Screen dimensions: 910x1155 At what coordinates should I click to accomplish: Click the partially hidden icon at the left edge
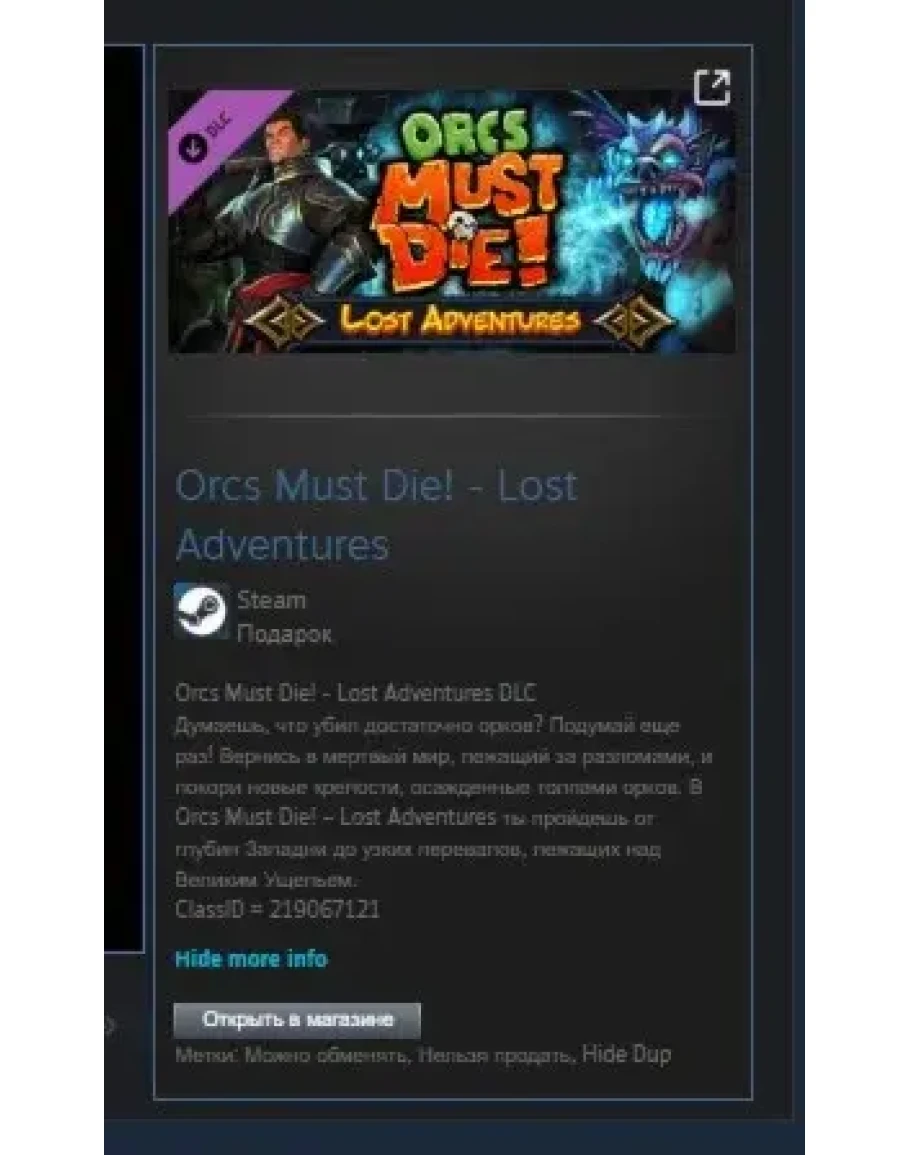[x=110, y=1025]
